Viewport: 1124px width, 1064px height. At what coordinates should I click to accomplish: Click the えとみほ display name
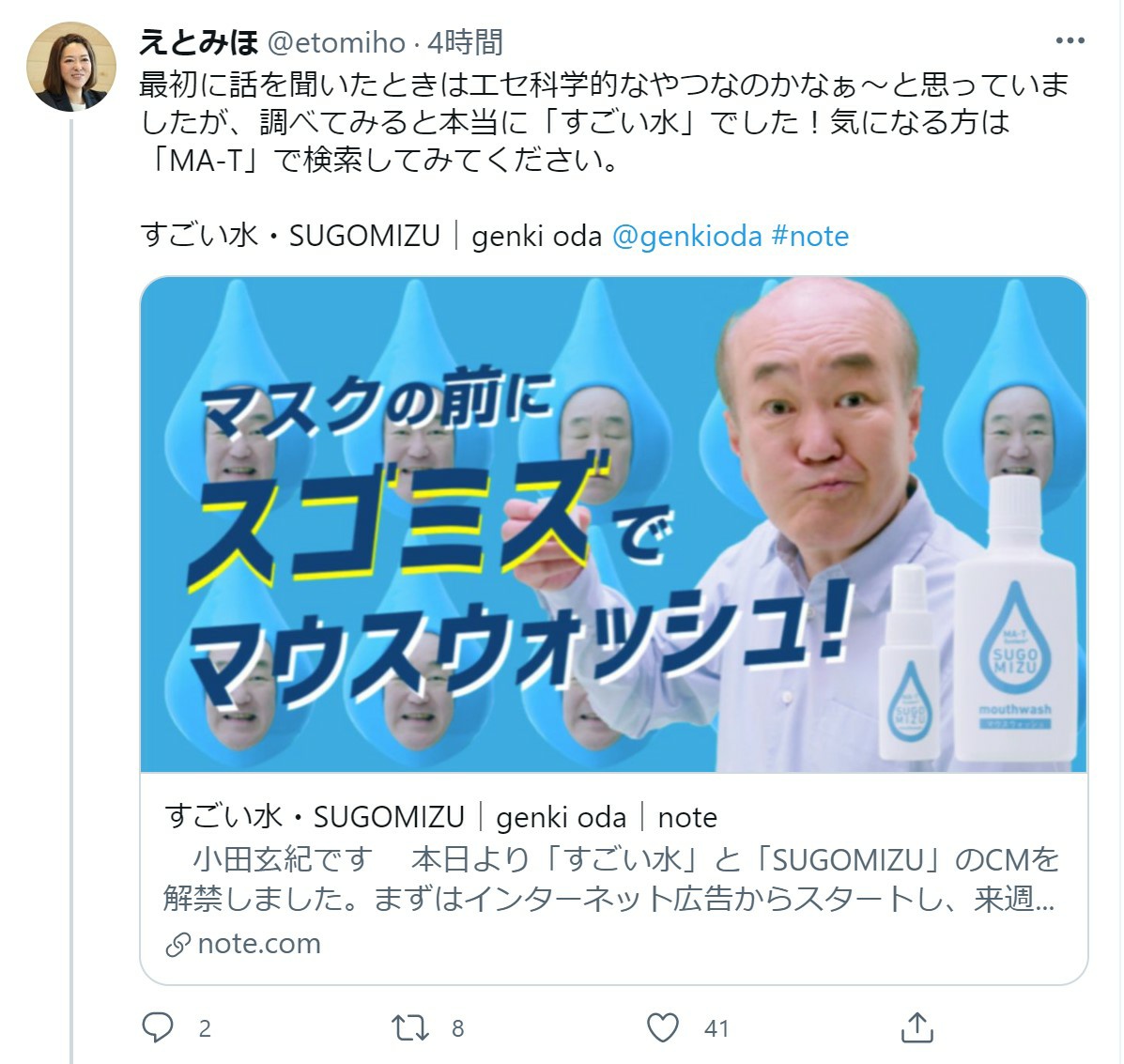[198, 42]
